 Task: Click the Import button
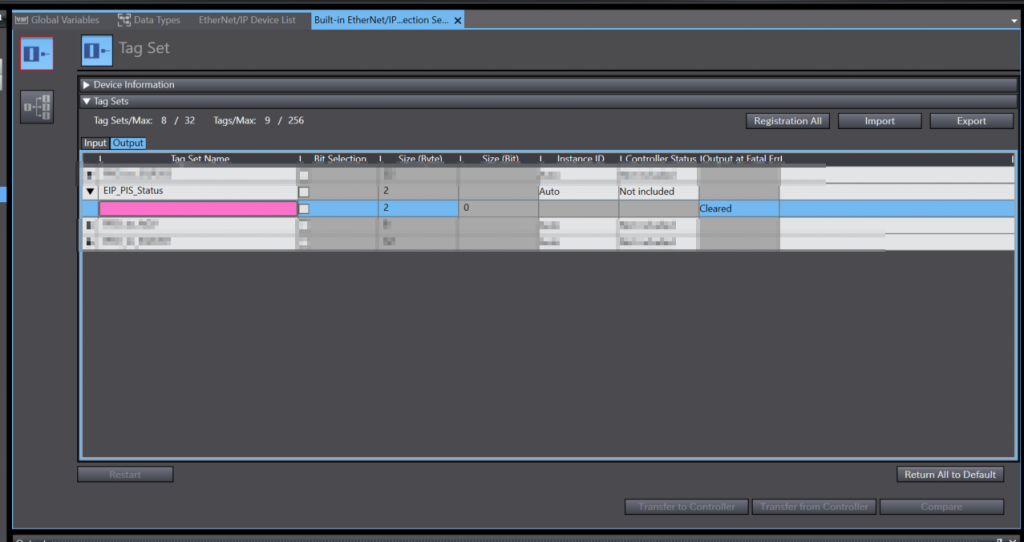(x=880, y=121)
